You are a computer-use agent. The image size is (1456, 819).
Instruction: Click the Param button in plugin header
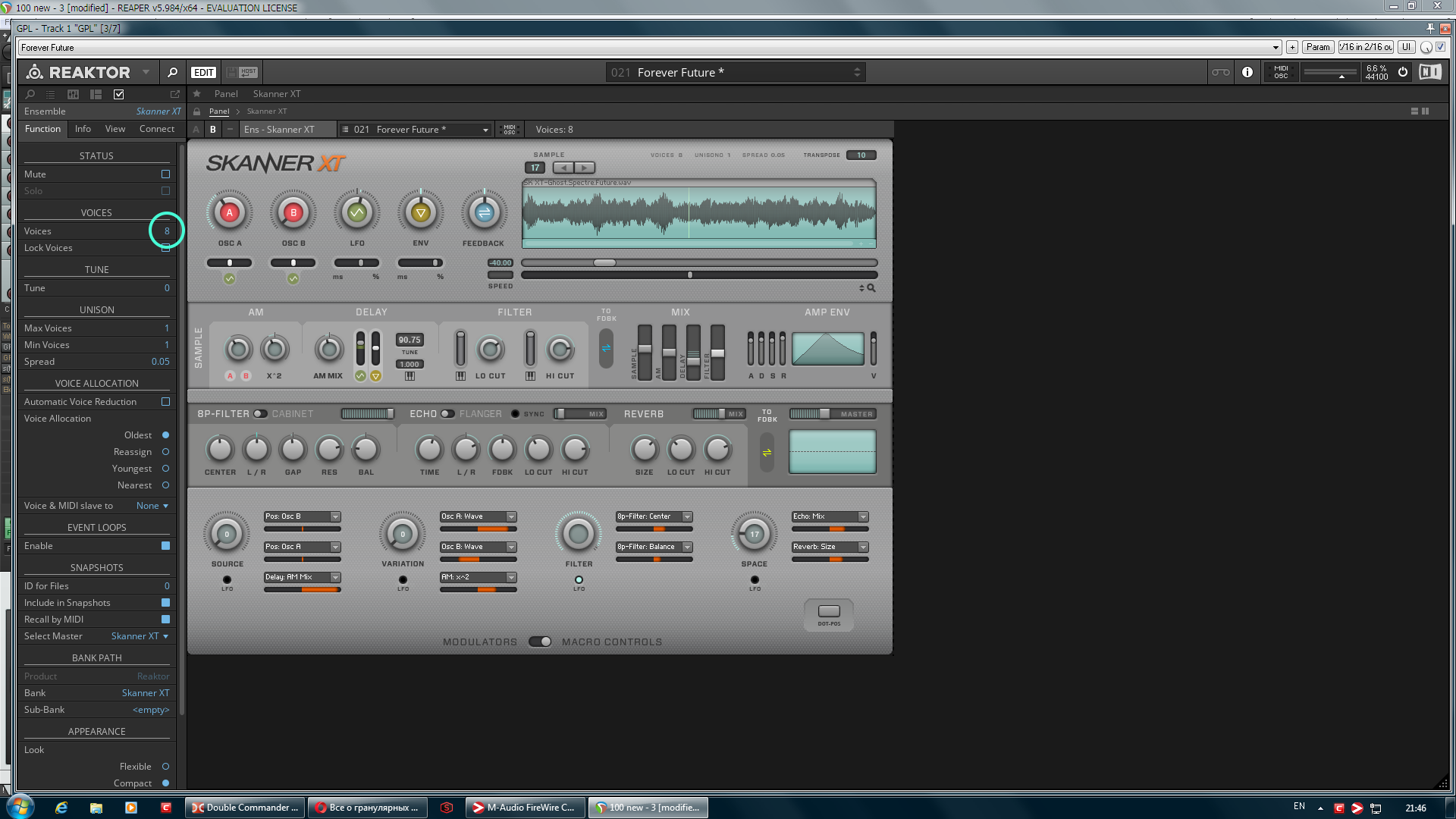tap(1318, 47)
